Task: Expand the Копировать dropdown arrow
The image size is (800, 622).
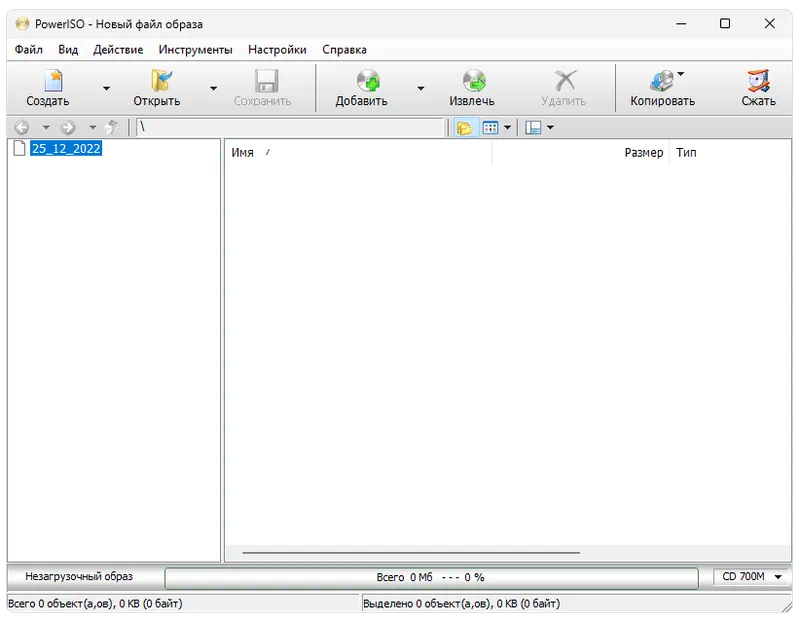Action: click(x=681, y=74)
